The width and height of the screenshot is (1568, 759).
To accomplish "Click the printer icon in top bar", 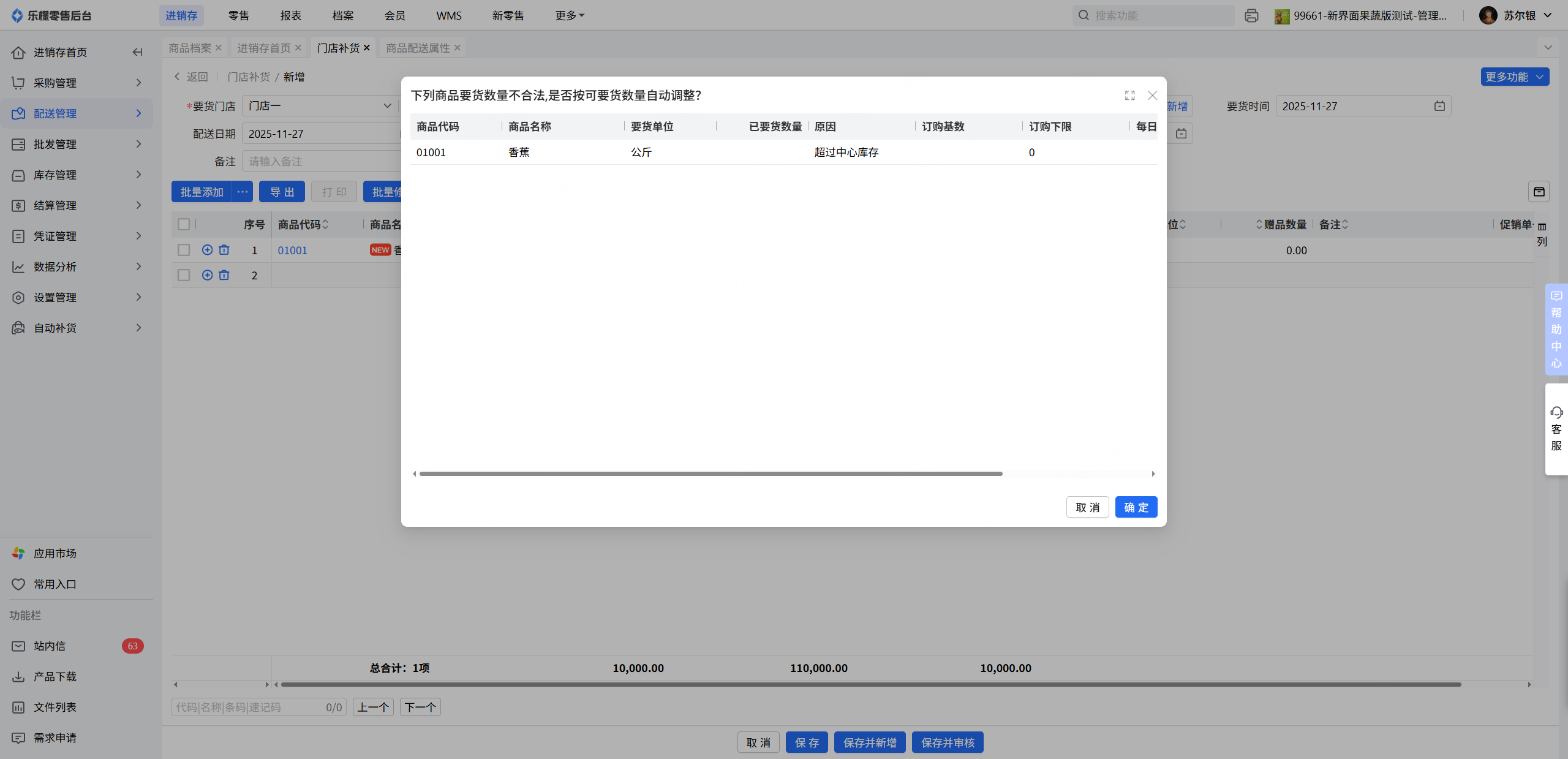I will click(x=1251, y=16).
